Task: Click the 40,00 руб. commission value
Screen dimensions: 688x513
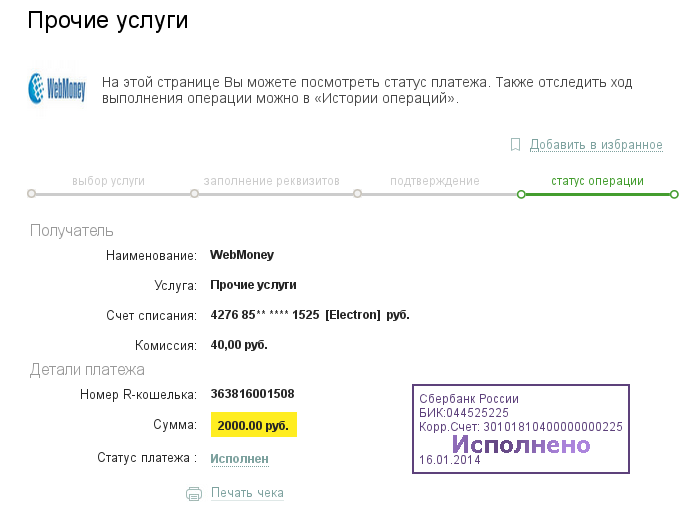Action: tap(239, 345)
